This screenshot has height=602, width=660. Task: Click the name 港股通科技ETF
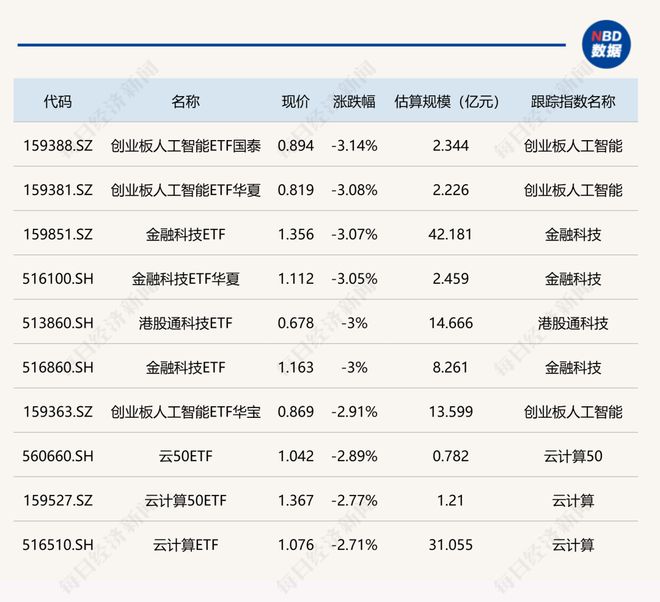click(x=186, y=323)
